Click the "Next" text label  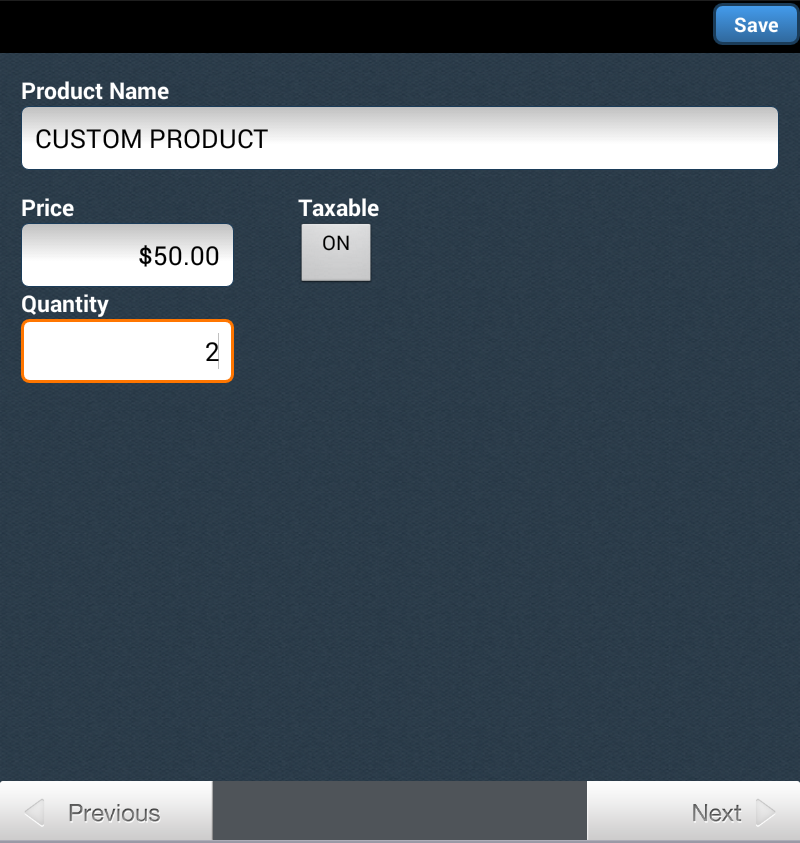(716, 812)
